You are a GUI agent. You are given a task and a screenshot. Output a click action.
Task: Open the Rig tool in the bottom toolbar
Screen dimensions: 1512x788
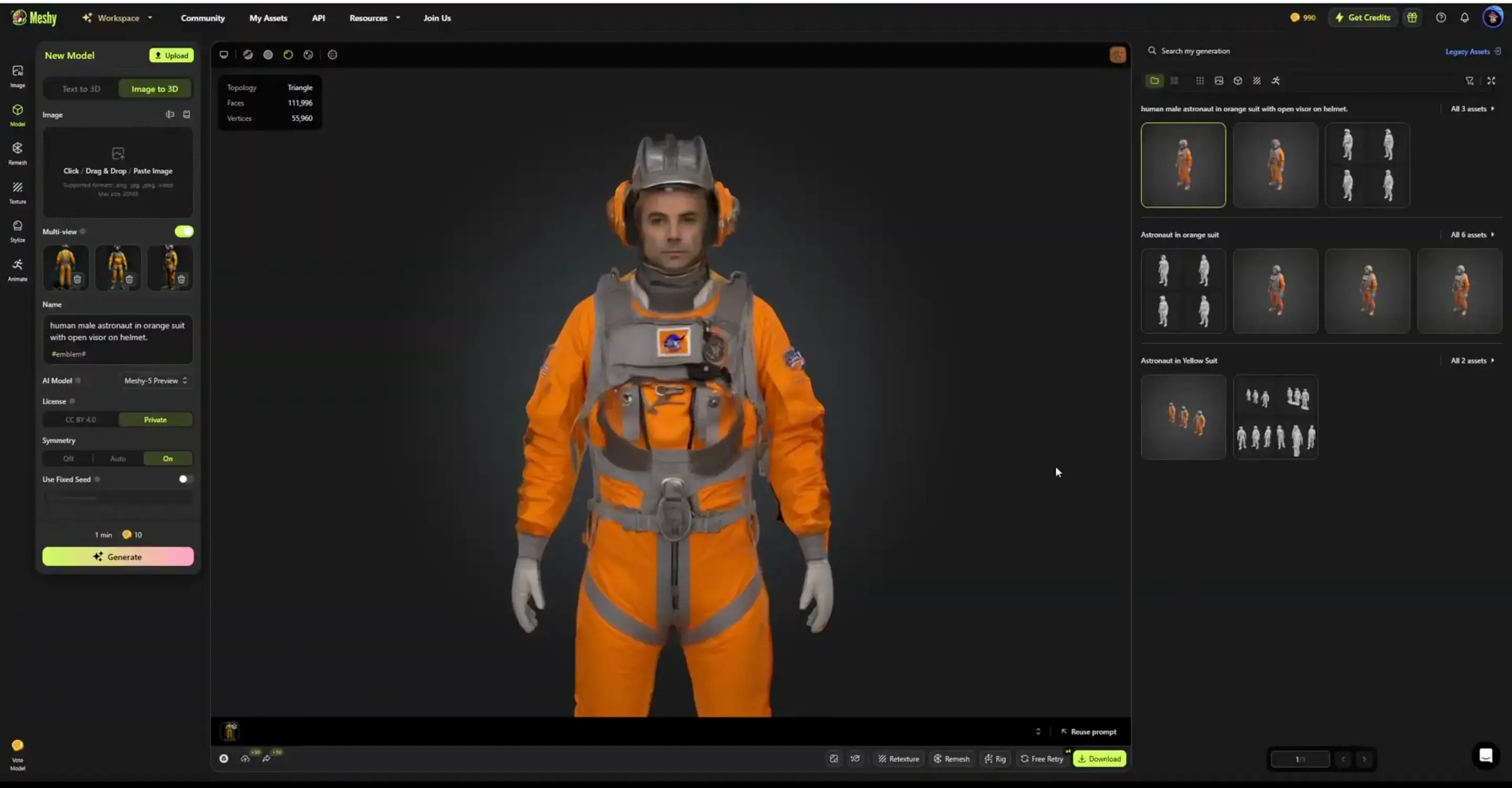click(x=995, y=759)
